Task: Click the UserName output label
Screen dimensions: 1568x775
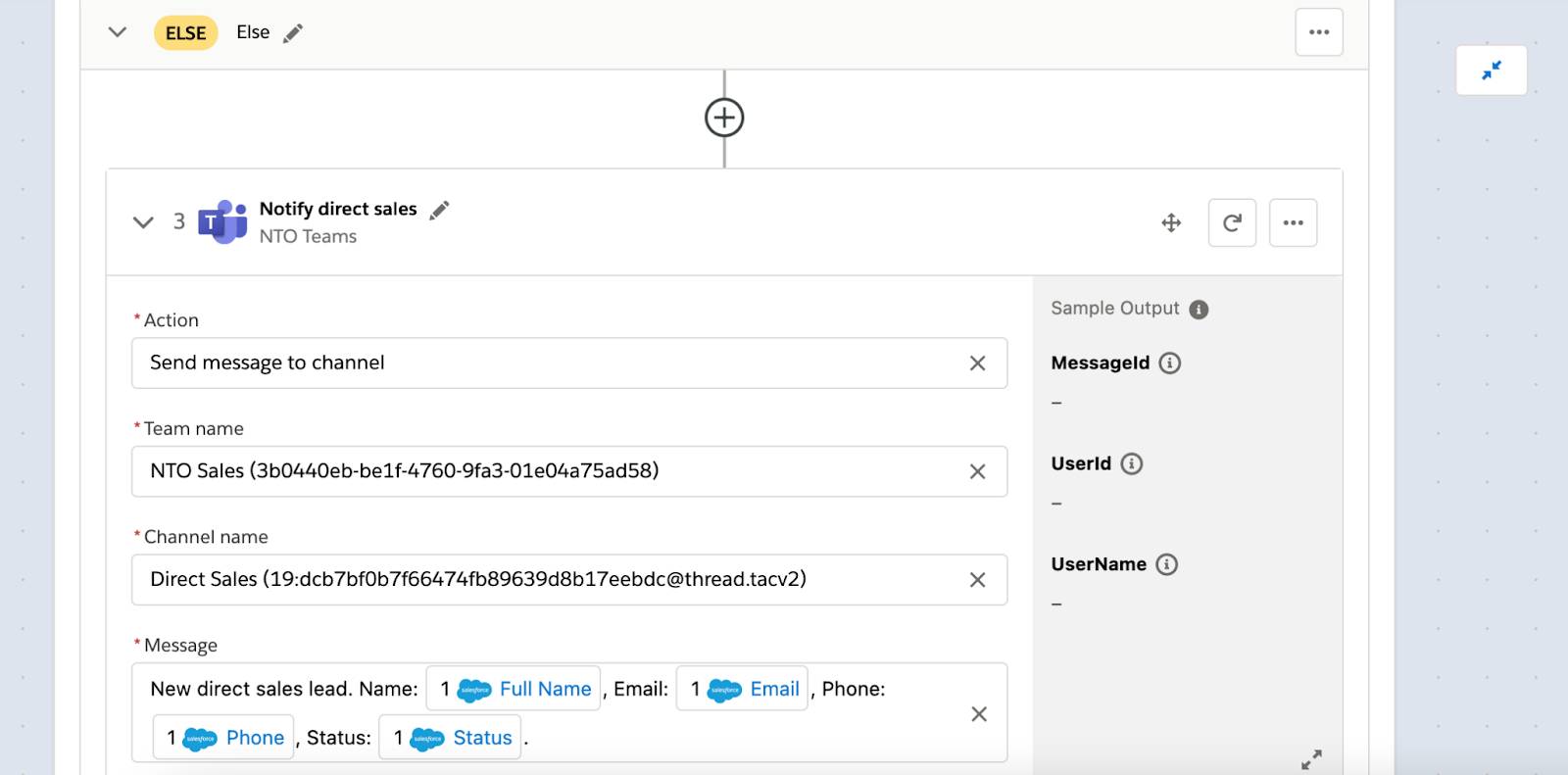Action: pyautogui.click(x=1099, y=564)
